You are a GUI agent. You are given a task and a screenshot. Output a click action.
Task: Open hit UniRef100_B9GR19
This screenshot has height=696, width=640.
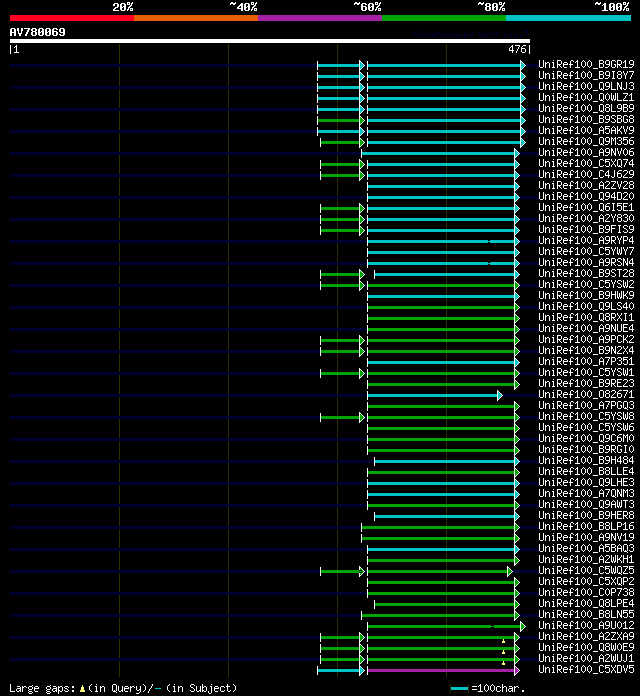(586, 65)
